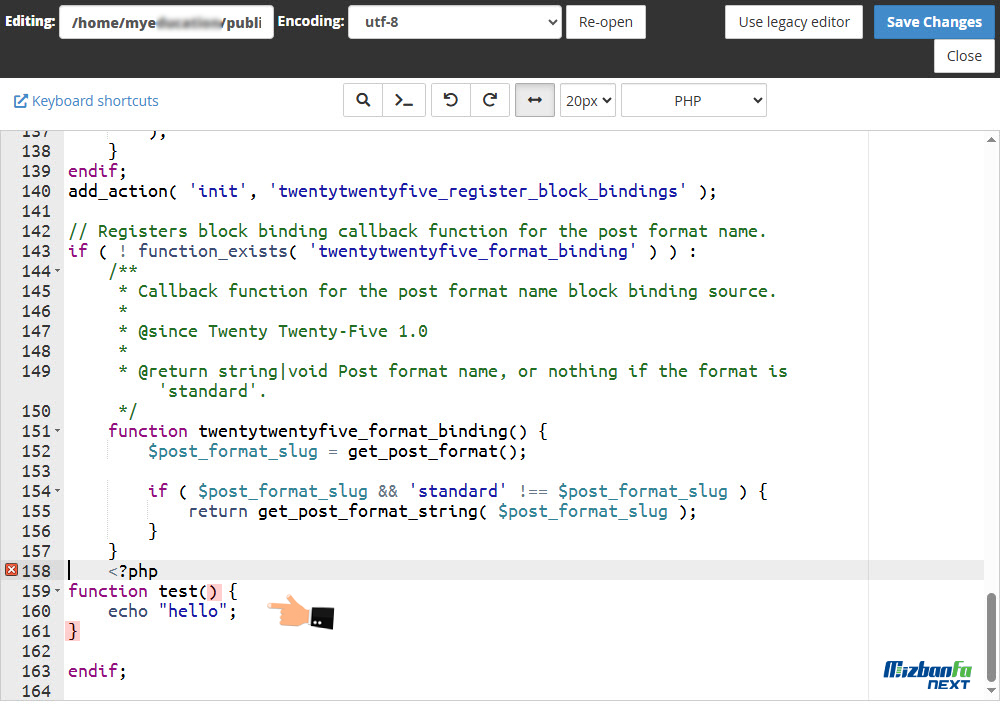Fold the if statement at line 154
This screenshot has height=721, width=1000.
tap(58, 490)
